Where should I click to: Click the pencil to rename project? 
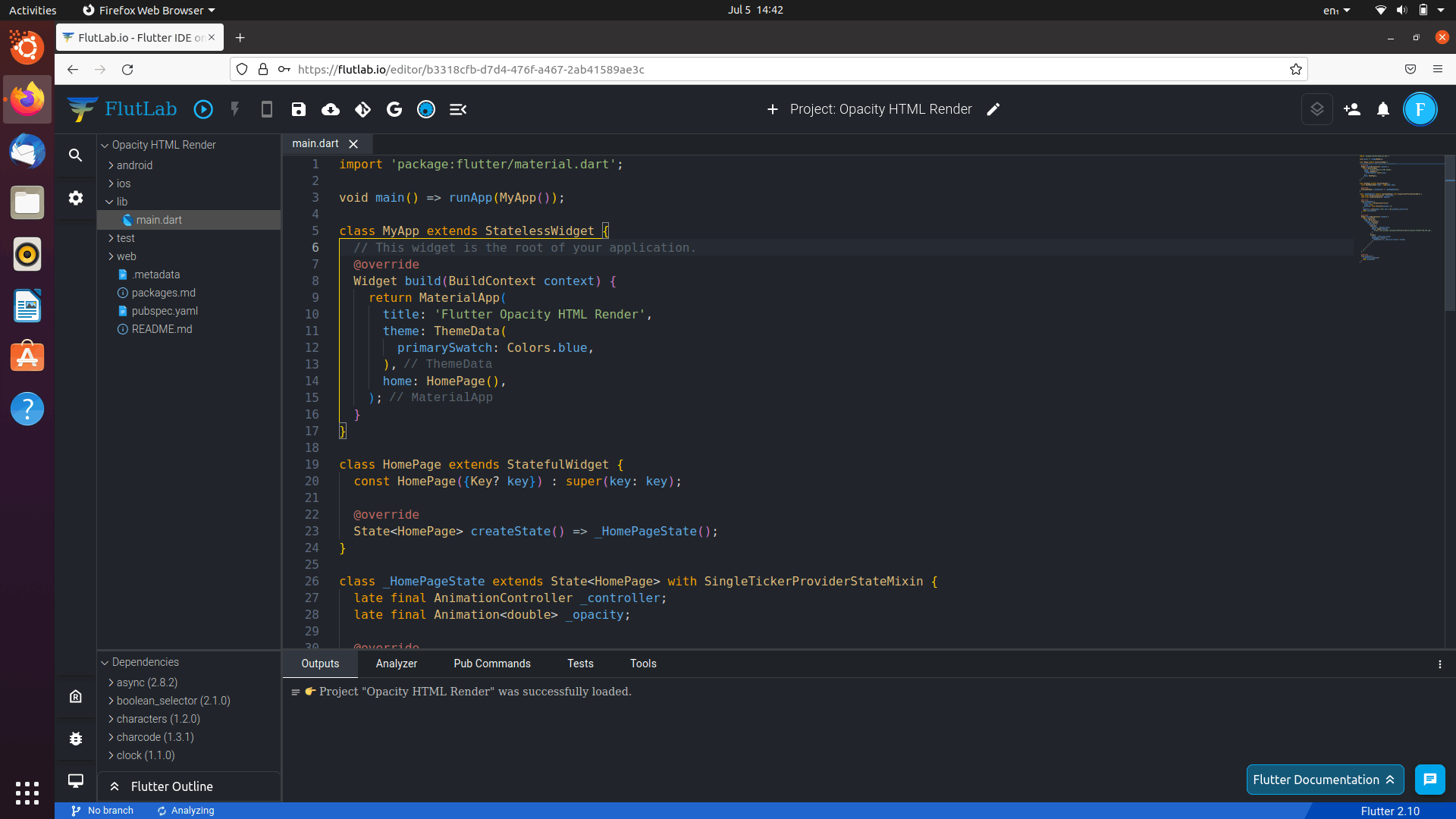[x=993, y=109]
